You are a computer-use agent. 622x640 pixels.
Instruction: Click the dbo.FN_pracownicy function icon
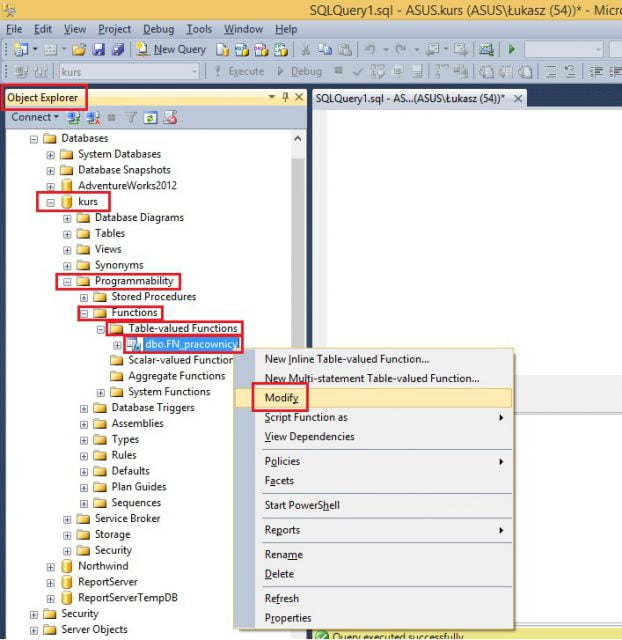click(134, 345)
